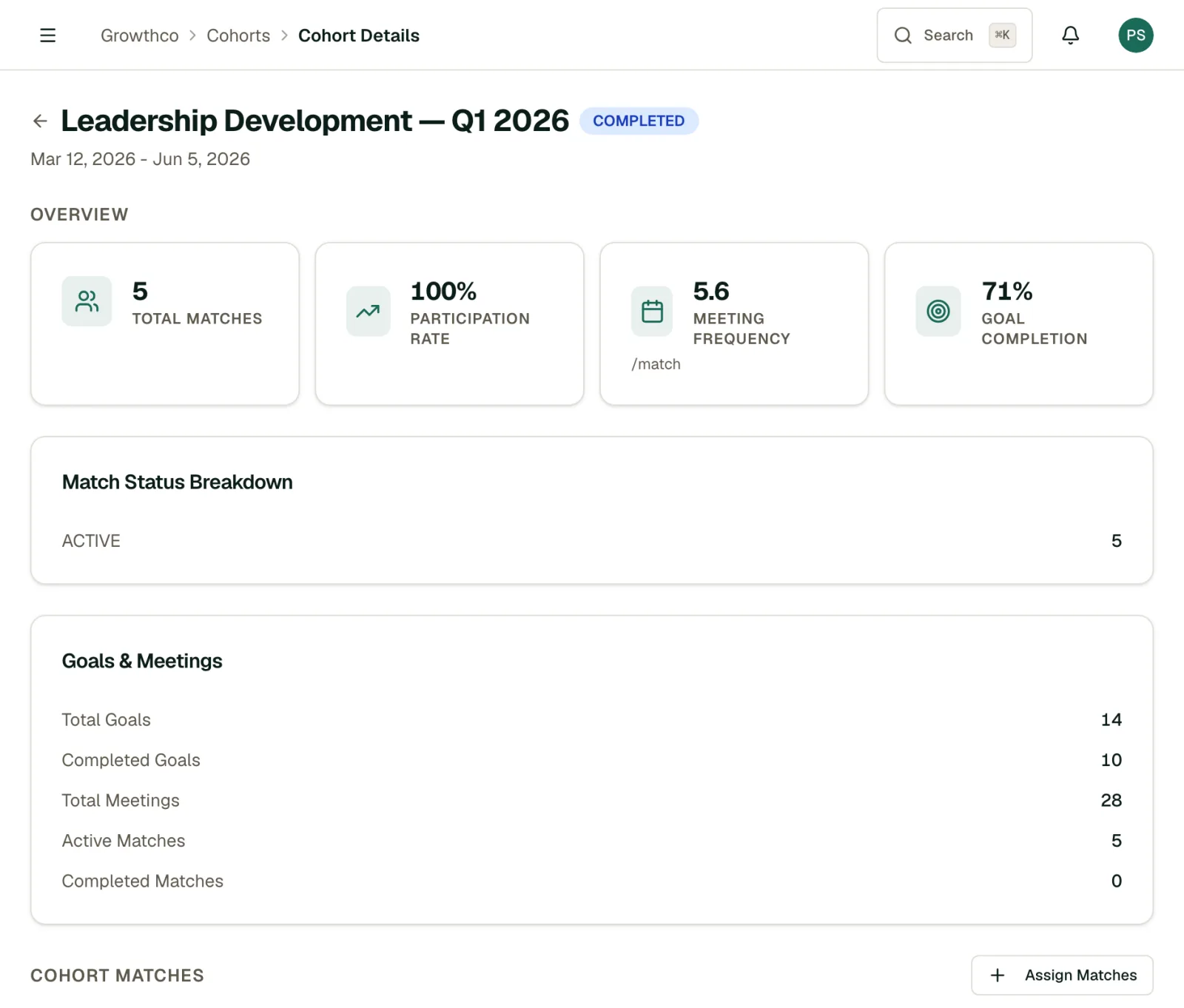This screenshot has height=1008, width=1184.
Task: Click the Completed Matches value 0
Action: (x=1116, y=881)
